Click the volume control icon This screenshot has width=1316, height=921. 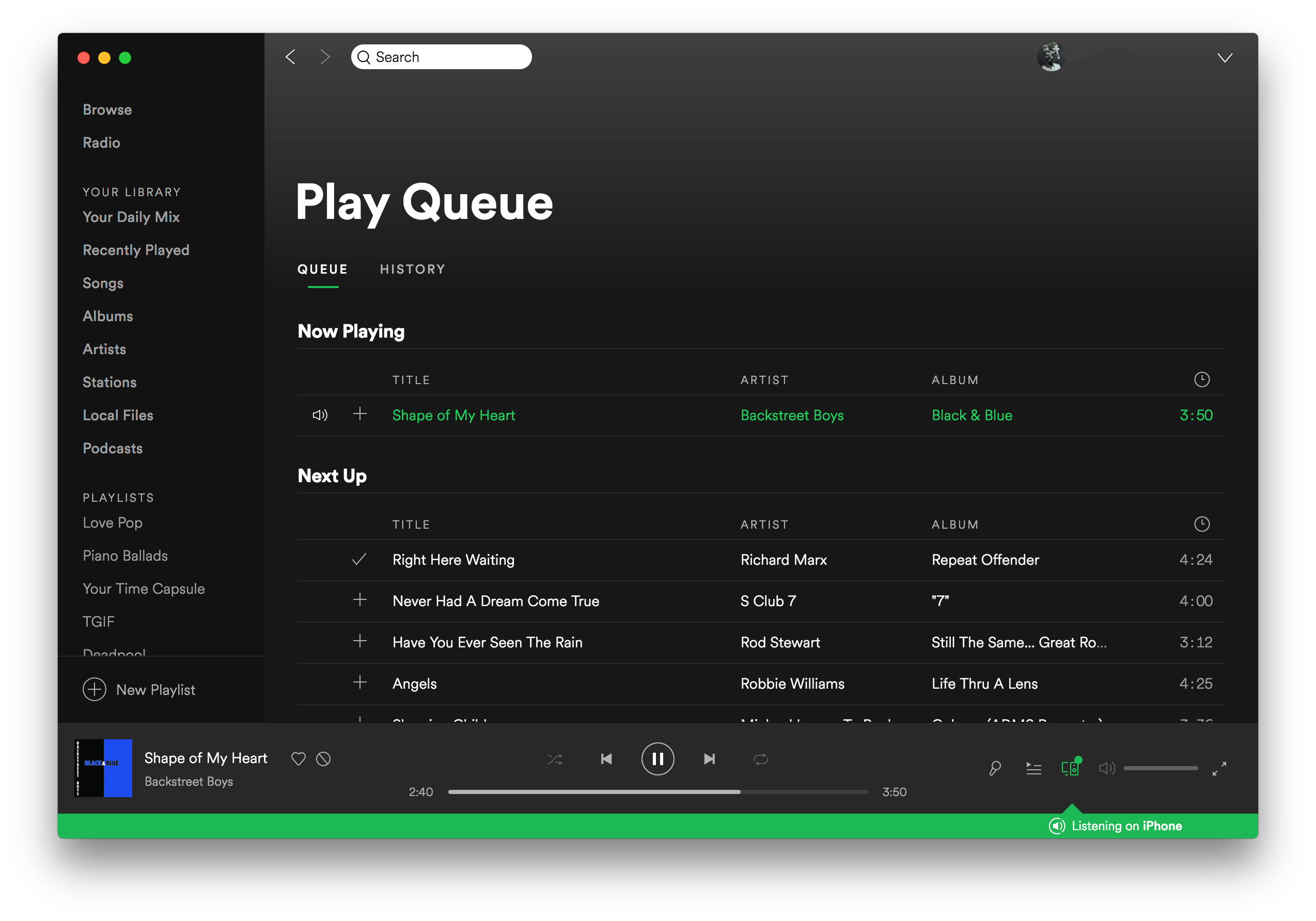pos(1108,767)
